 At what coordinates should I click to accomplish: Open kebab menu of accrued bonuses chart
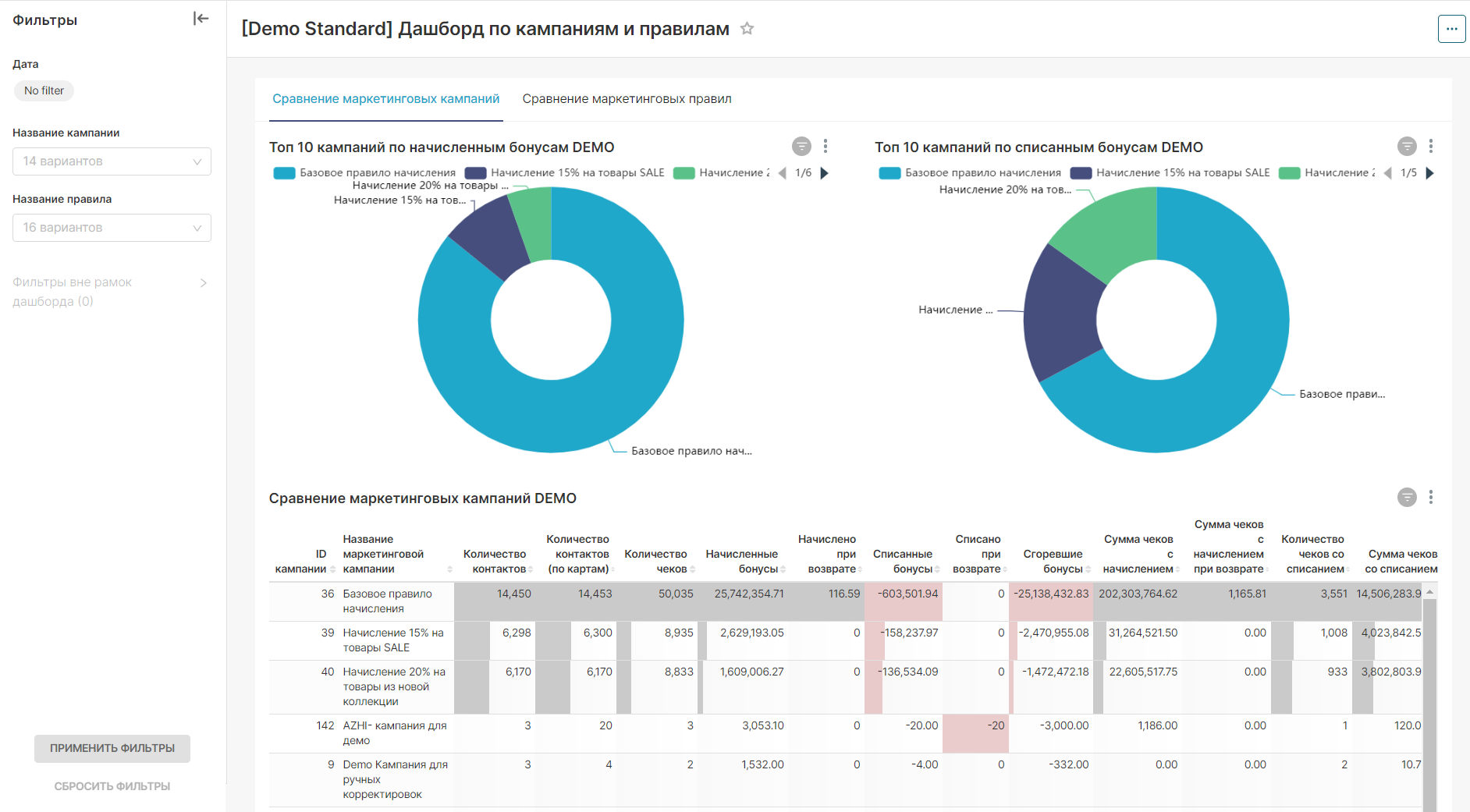[826, 147]
